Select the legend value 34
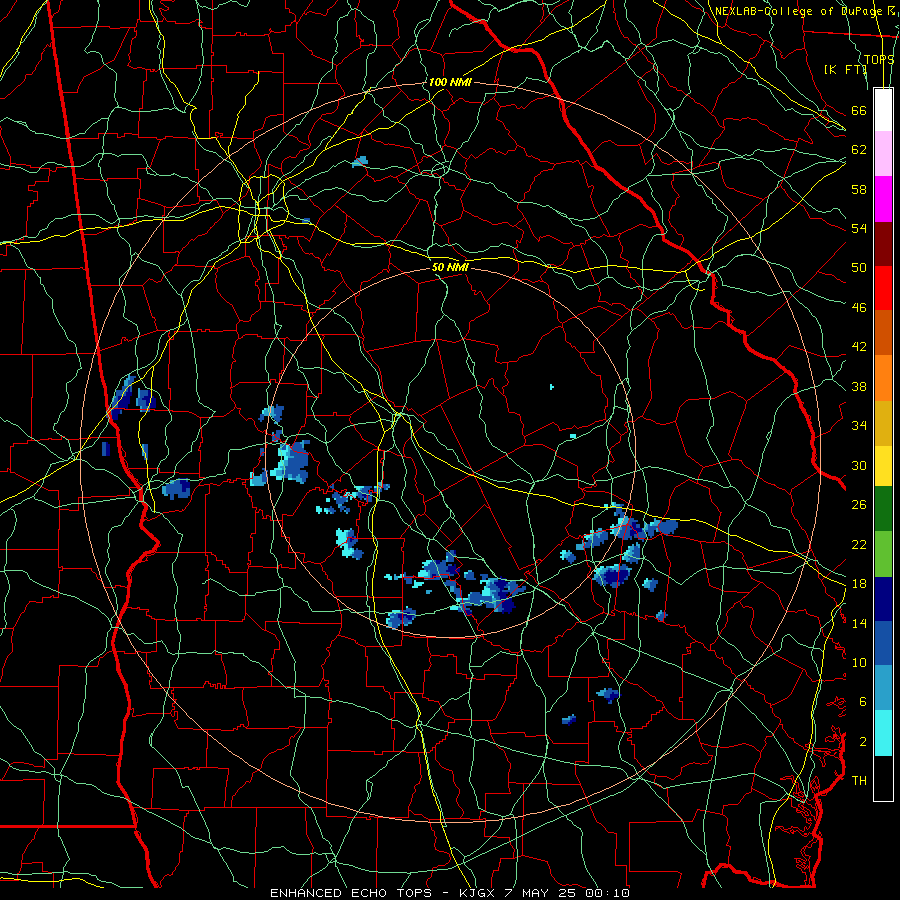Screen dimensions: 900x900 coord(859,426)
